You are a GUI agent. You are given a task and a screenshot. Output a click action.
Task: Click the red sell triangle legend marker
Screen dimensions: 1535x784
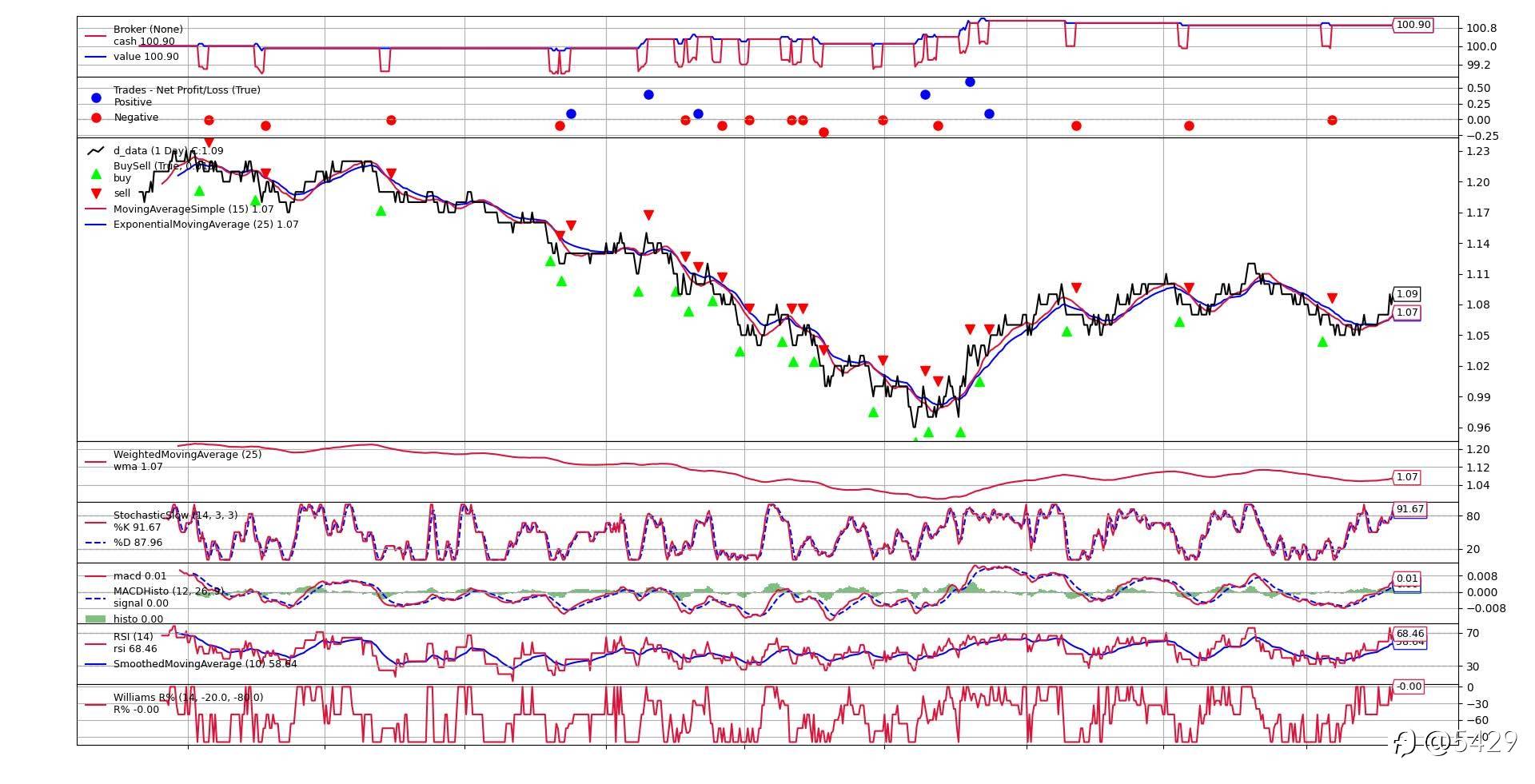(x=97, y=193)
